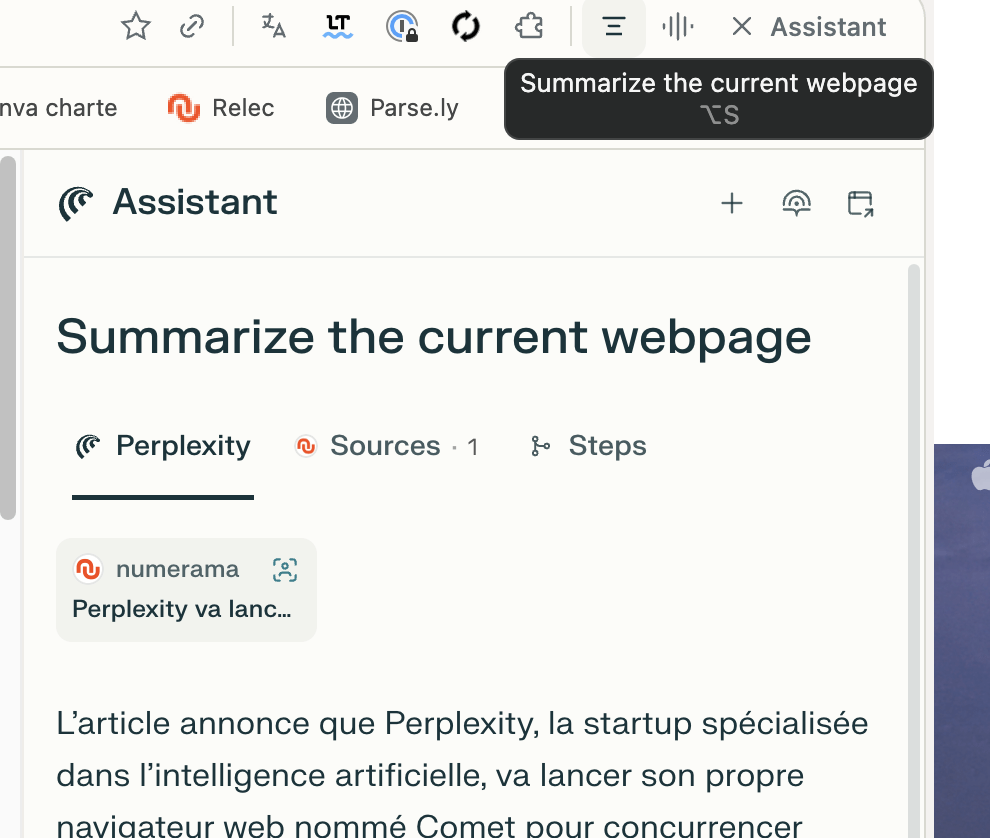Start a new Assistant thread

tap(732, 204)
